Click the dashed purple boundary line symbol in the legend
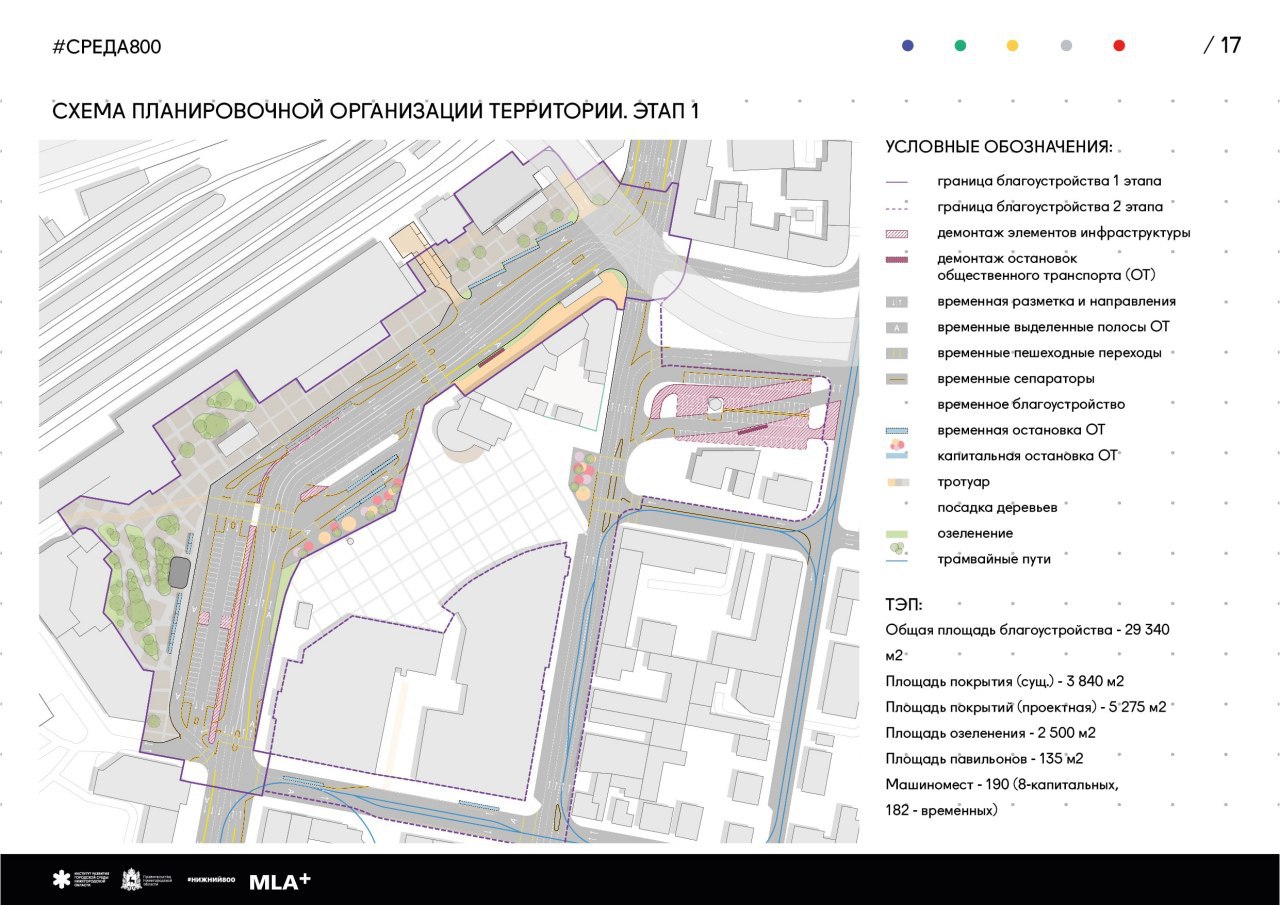Image resolution: width=1280 pixels, height=905 pixels. click(898, 209)
